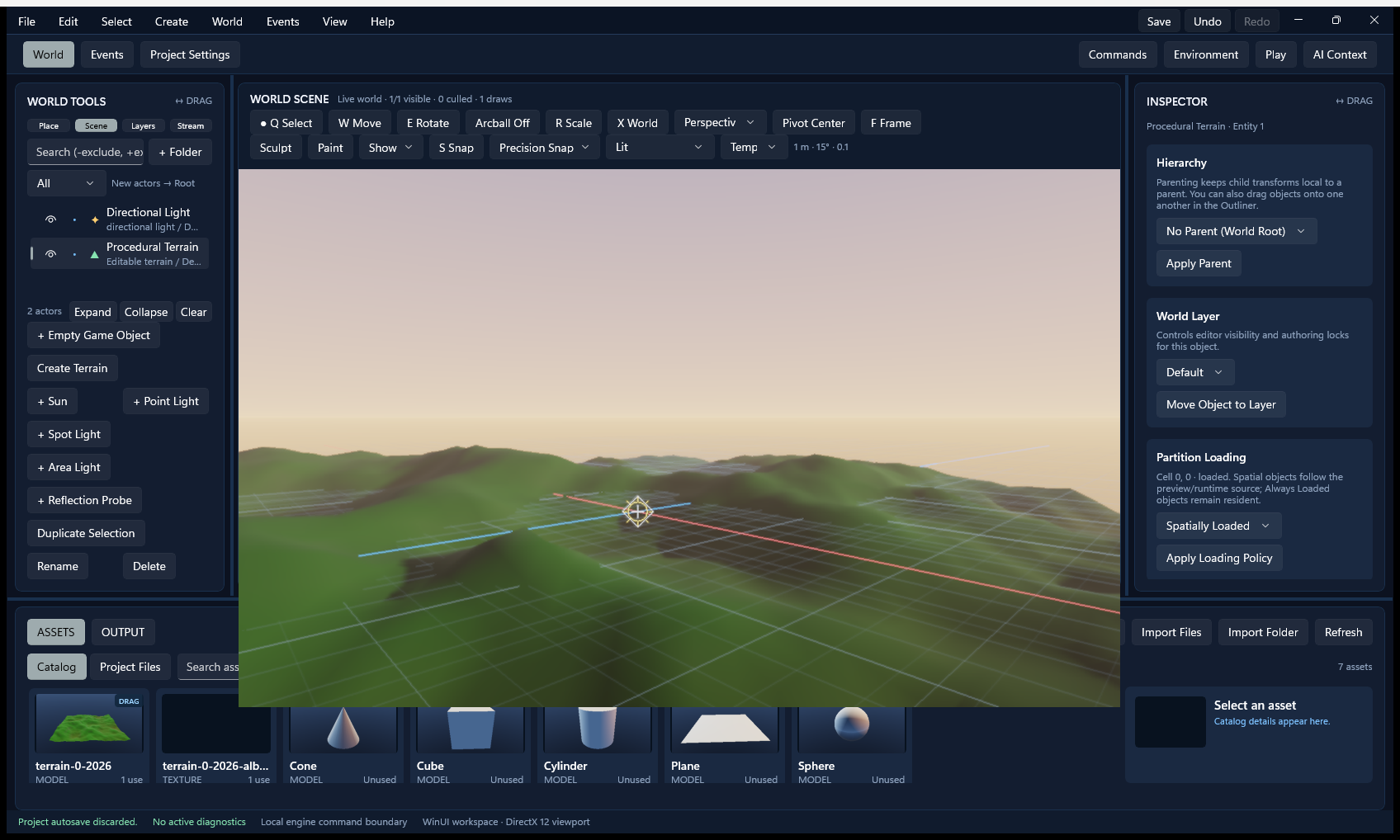Open the View menu
This screenshot has width=1400, height=840.
coord(334,21)
